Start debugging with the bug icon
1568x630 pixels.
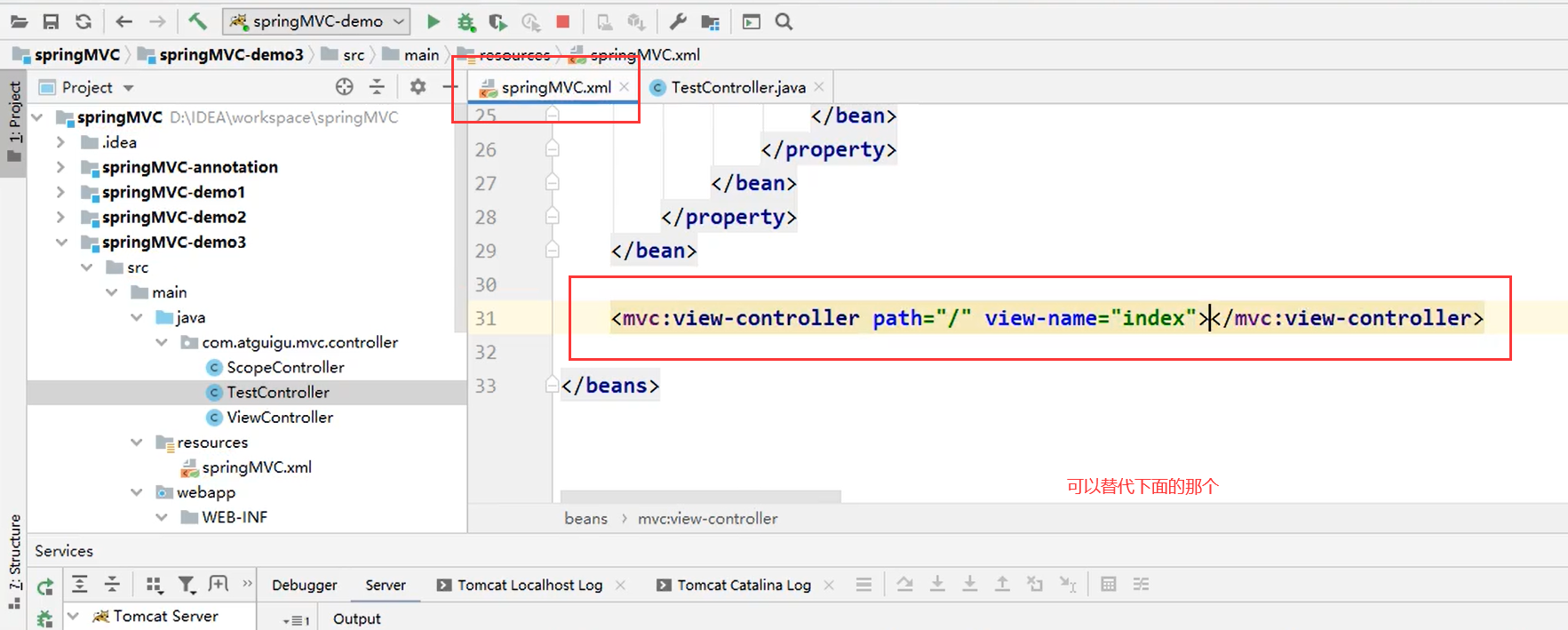tap(466, 21)
